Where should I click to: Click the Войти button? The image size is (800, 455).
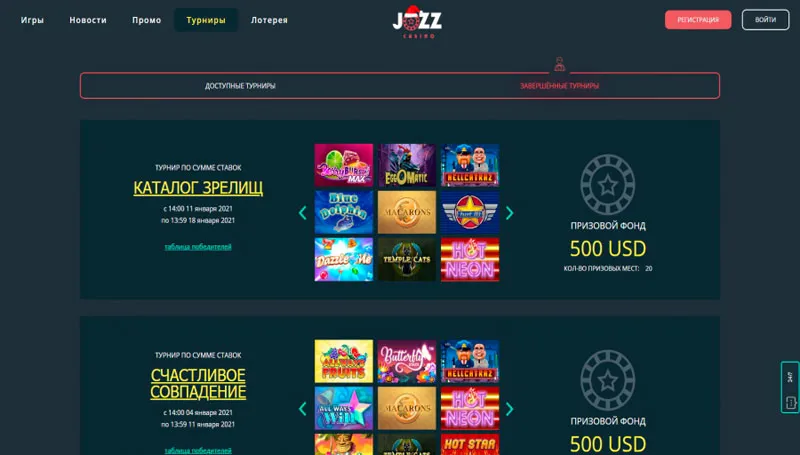(x=765, y=20)
